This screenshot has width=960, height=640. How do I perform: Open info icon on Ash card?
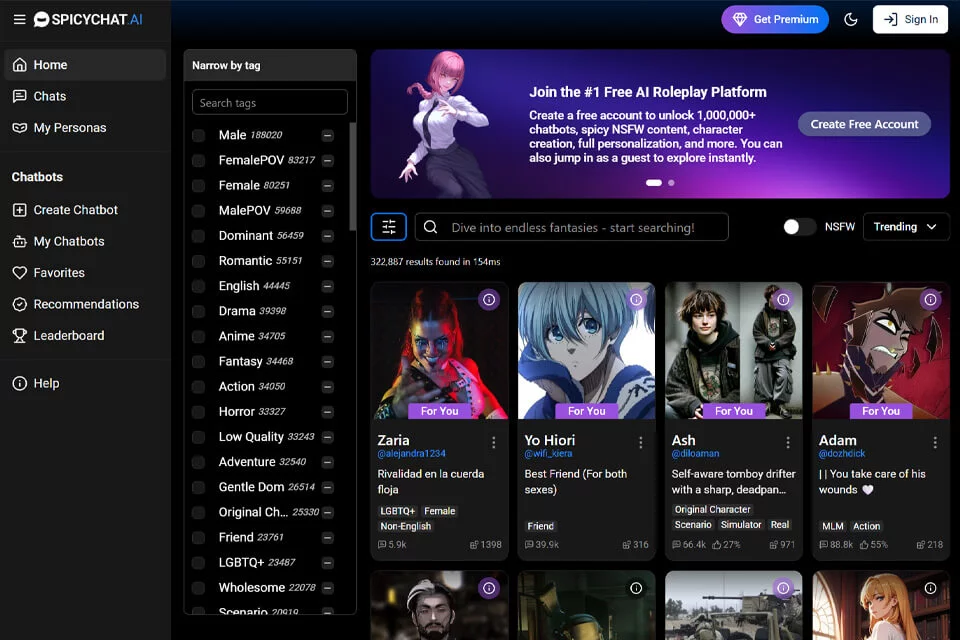click(x=783, y=299)
